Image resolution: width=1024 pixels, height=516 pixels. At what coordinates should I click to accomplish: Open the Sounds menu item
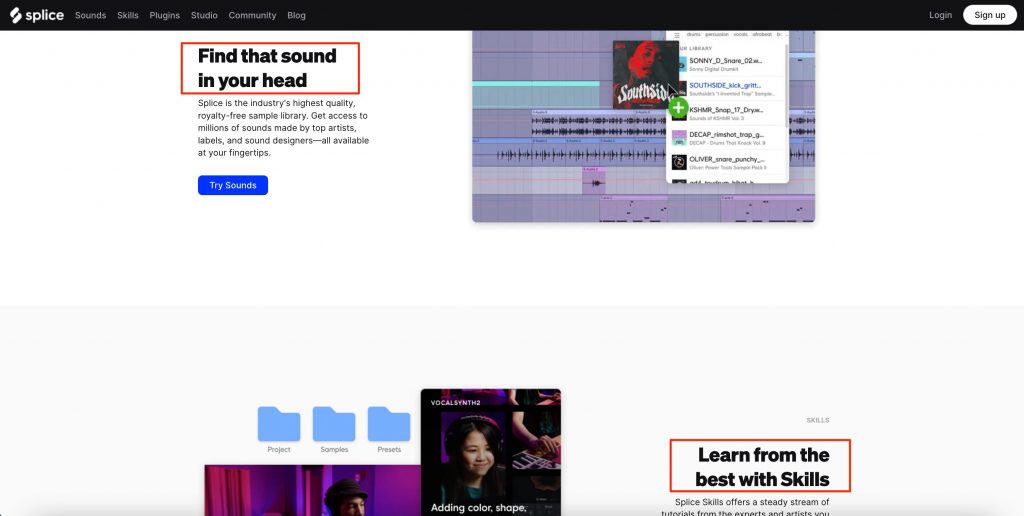point(90,15)
